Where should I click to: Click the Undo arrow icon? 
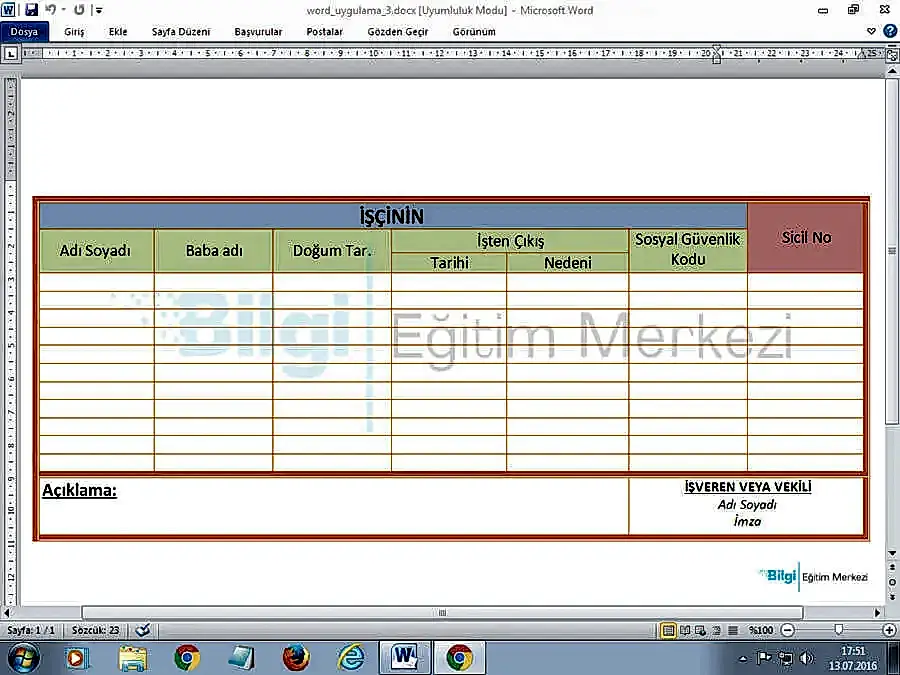click(49, 10)
